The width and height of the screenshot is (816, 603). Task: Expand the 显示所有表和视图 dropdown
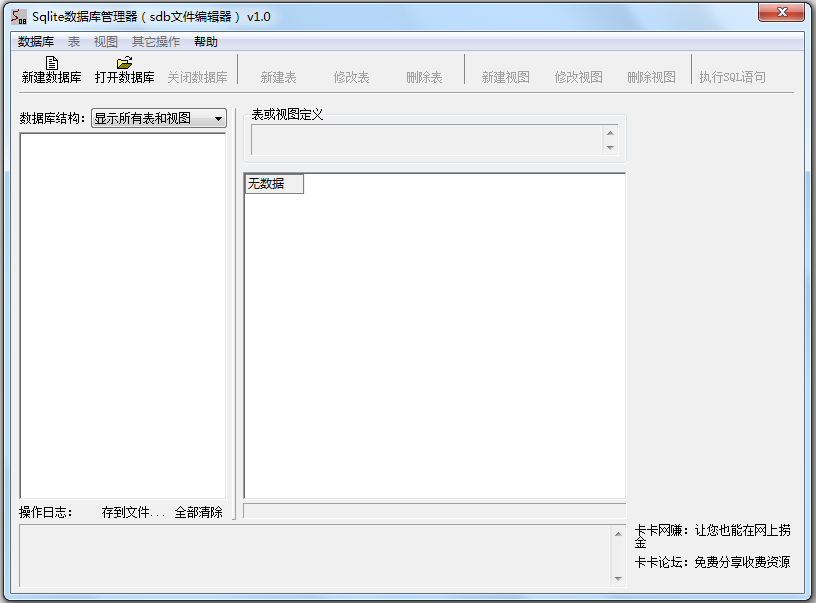coord(159,118)
